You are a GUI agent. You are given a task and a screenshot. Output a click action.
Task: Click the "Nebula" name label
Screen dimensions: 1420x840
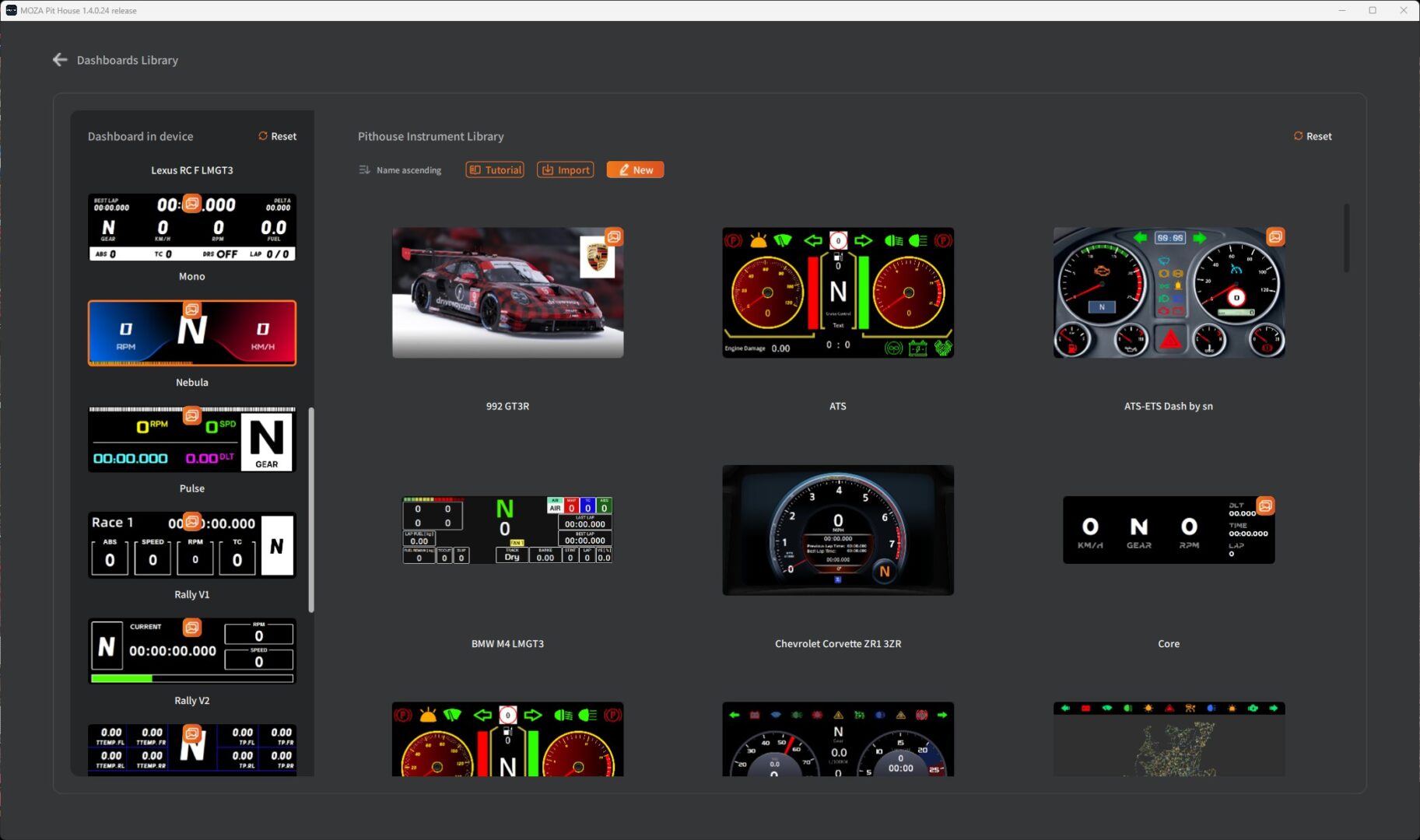coord(192,382)
